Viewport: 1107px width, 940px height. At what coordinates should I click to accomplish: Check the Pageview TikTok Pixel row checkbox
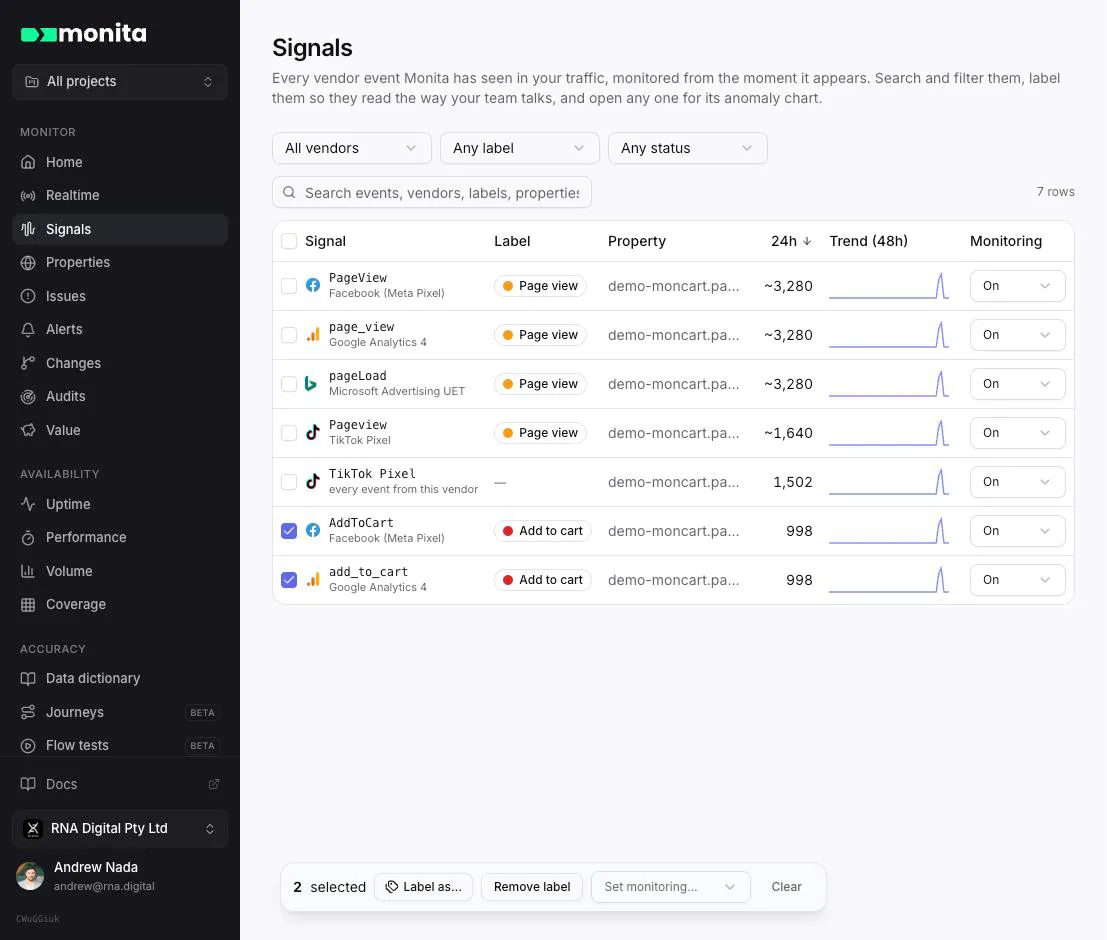(x=289, y=432)
